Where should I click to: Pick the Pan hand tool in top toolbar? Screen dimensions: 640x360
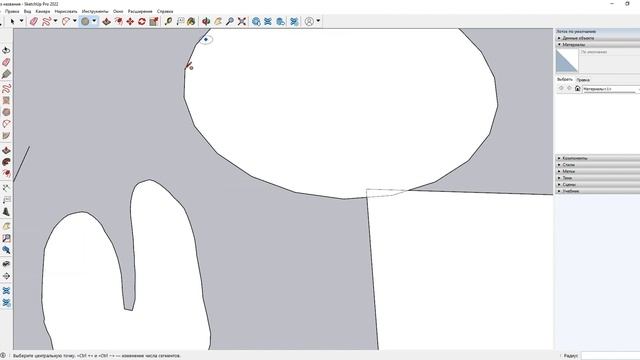tap(218, 21)
